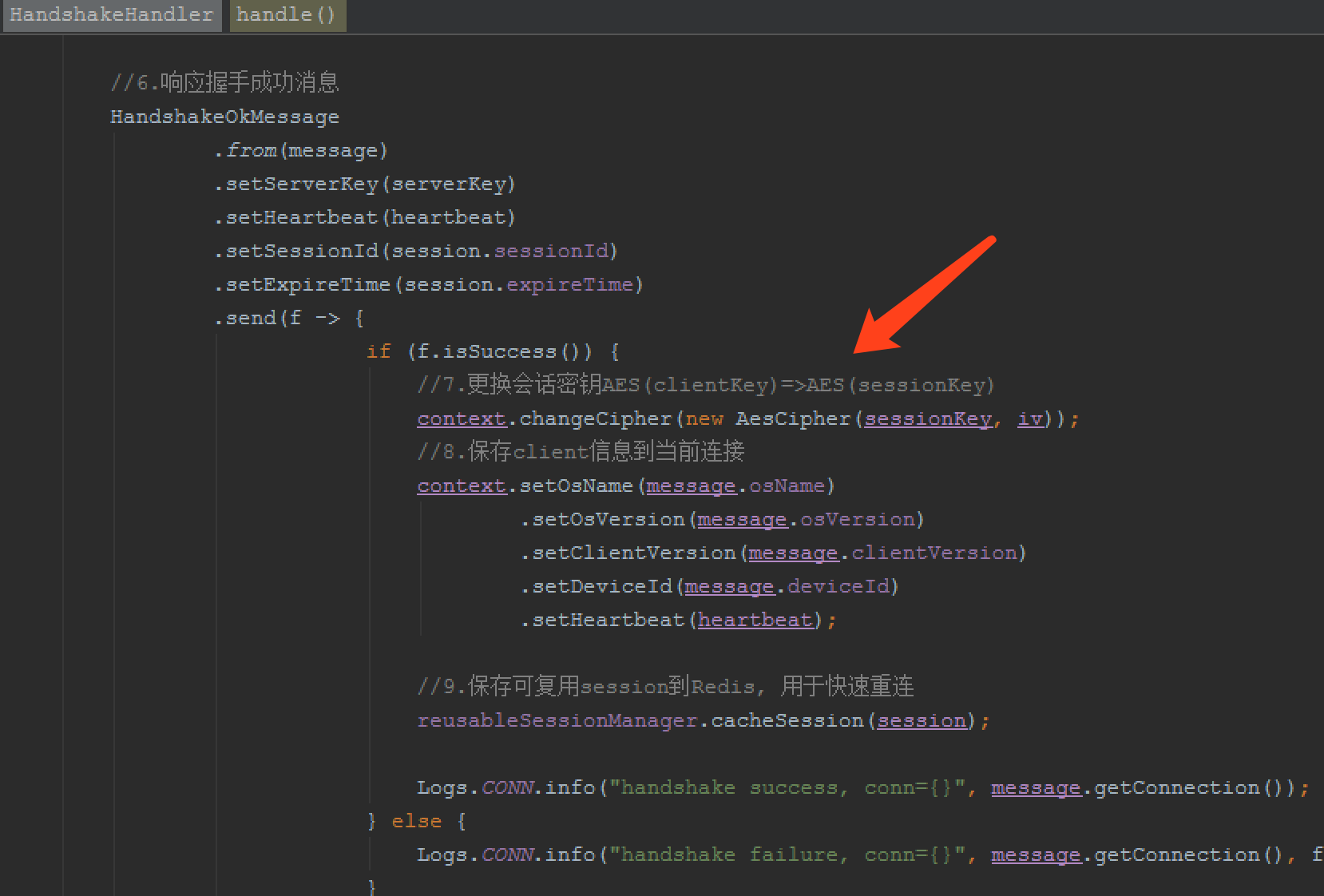The width and height of the screenshot is (1324, 896).
Task: Click 'CONN' in the handshake success log
Action: coord(508,787)
